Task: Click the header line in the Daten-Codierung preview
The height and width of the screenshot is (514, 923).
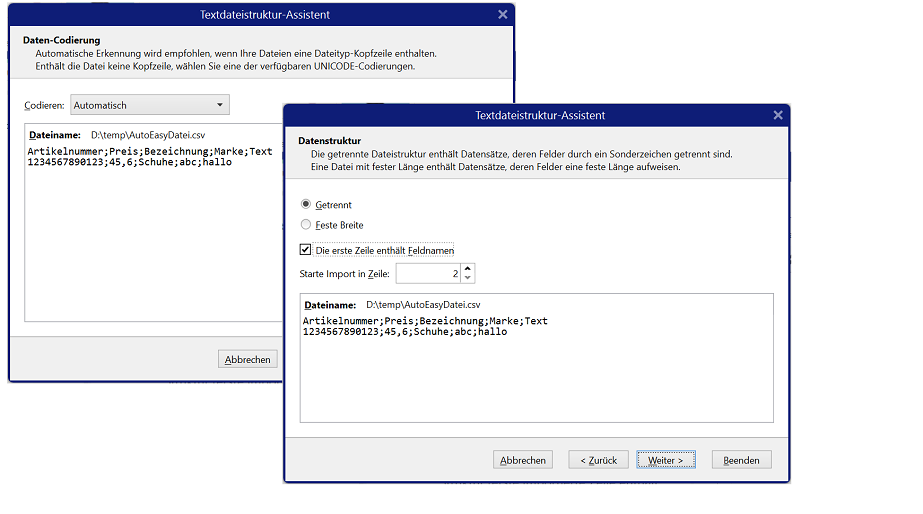Action: tap(150, 152)
